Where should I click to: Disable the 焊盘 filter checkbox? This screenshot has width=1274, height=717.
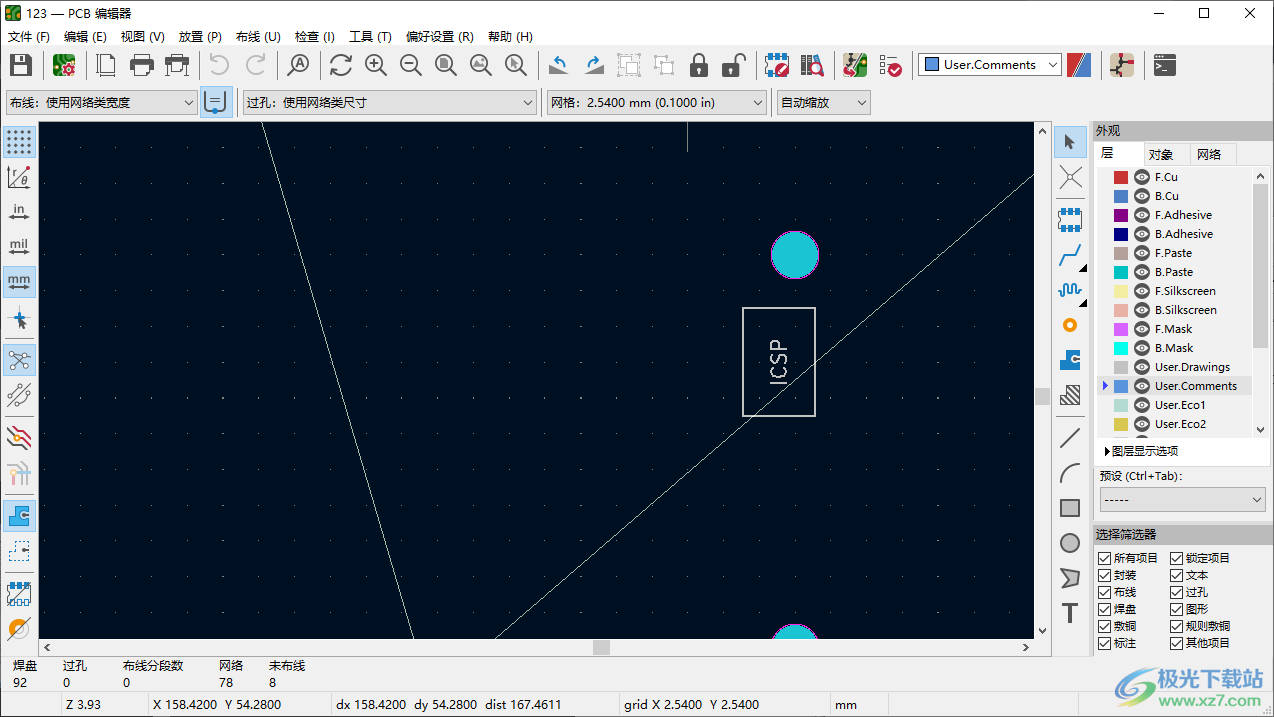tap(1104, 609)
